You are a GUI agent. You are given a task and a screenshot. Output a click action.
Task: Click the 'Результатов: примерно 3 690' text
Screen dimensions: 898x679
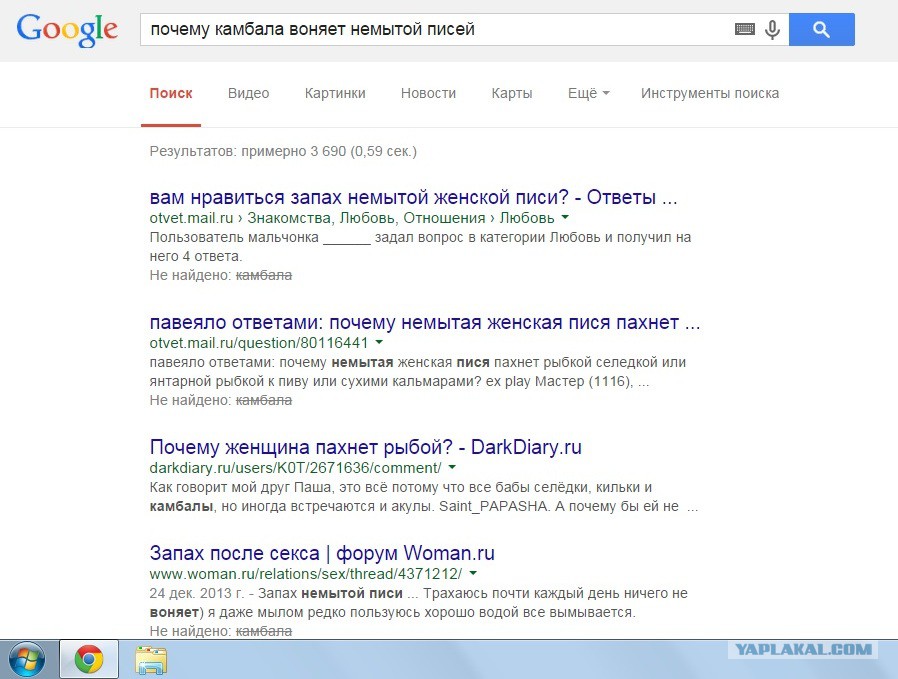click(x=283, y=151)
